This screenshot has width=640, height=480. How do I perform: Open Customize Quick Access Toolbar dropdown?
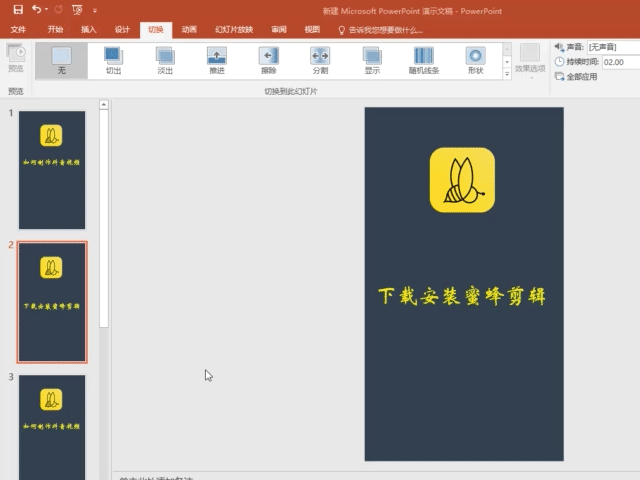pos(95,10)
